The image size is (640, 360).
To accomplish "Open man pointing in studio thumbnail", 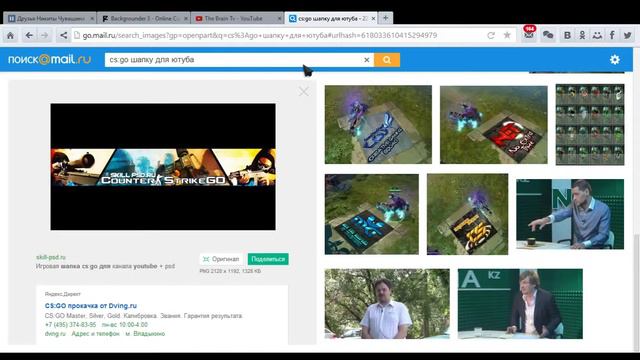I will pos(570,214).
